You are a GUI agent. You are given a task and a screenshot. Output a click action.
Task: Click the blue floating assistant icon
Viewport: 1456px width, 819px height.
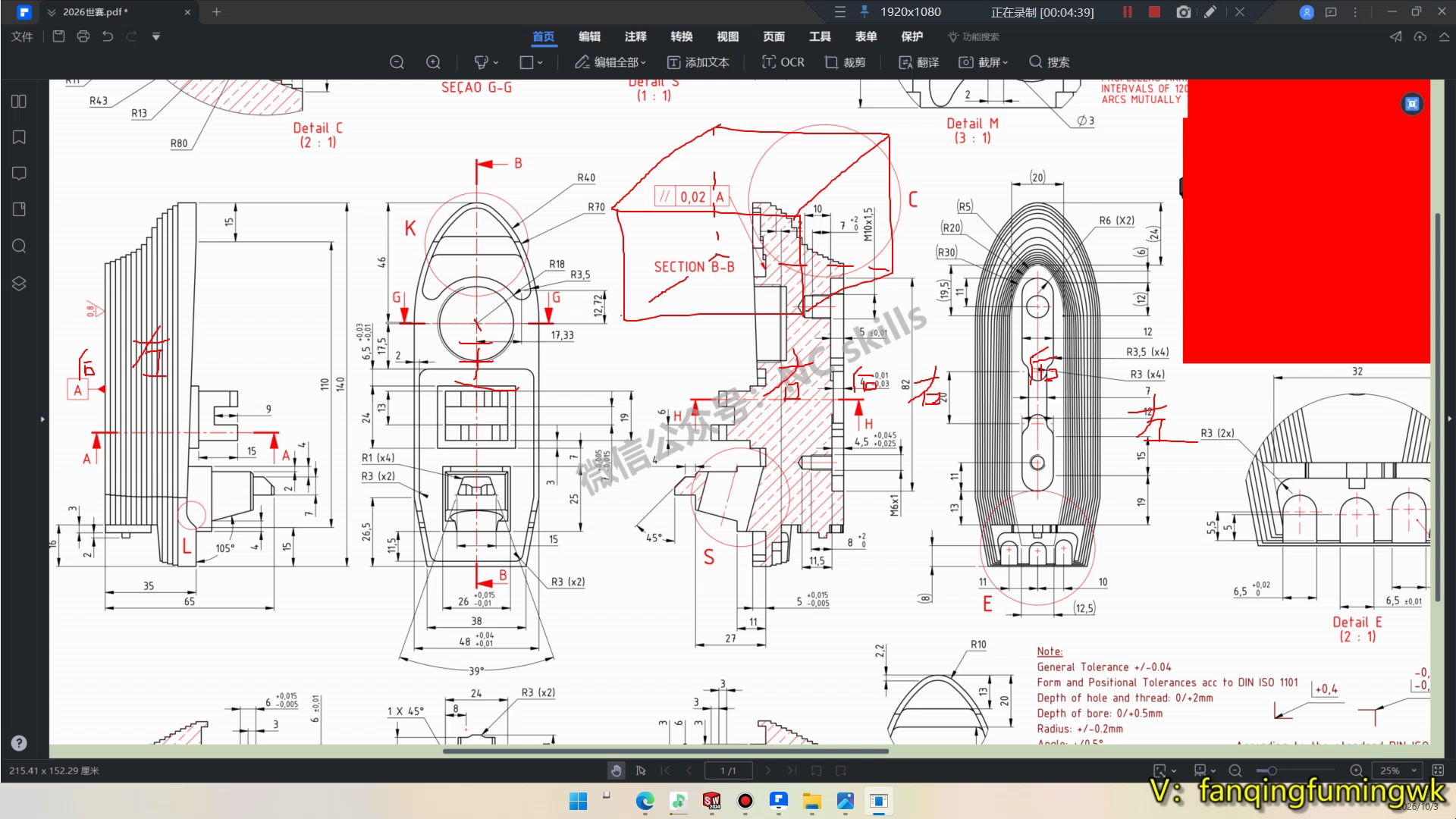point(1412,104)
